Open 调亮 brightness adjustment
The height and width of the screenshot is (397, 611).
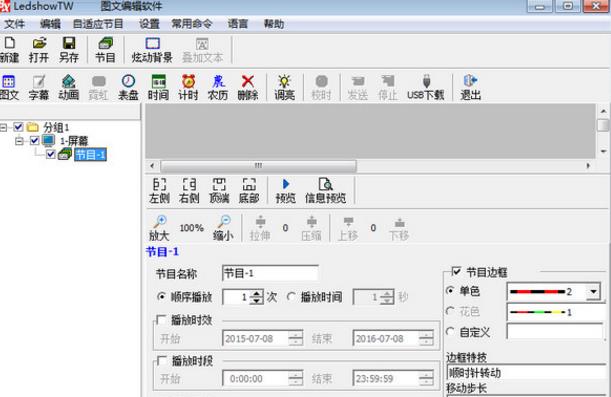[284, 87]
